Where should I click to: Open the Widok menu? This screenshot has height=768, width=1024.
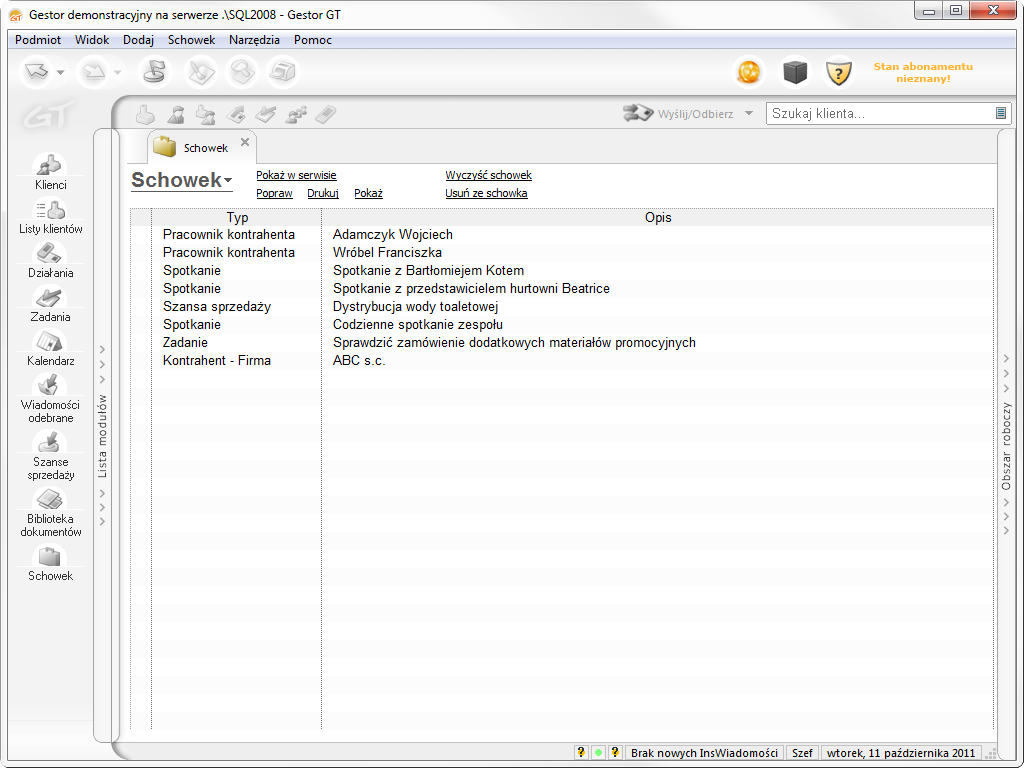92,40
